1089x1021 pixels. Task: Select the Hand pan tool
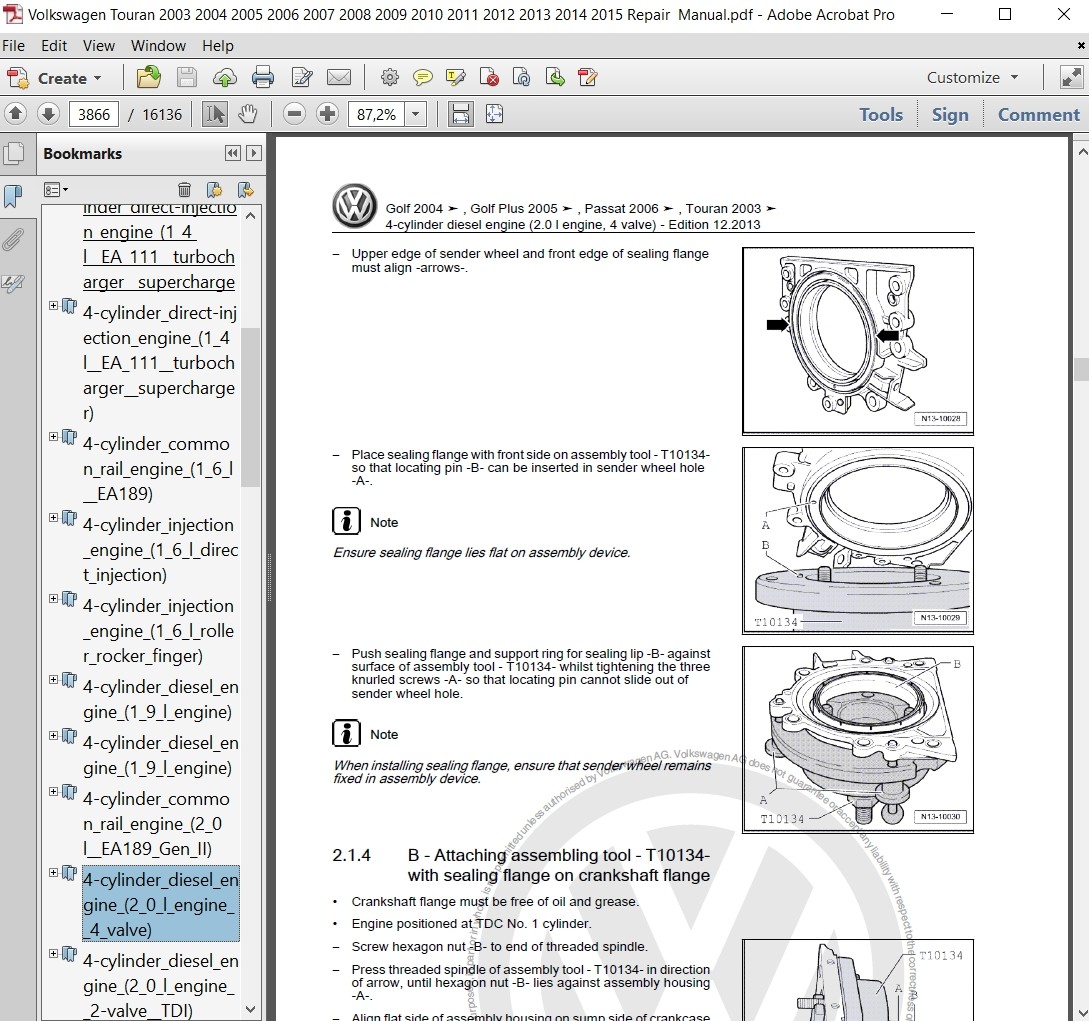[x=247, y=114]
